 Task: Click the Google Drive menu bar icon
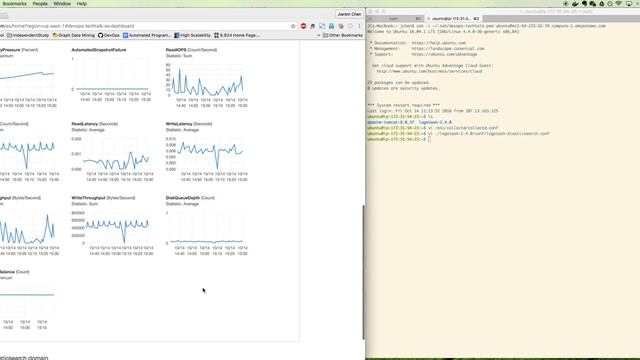(x=601, y=4)
